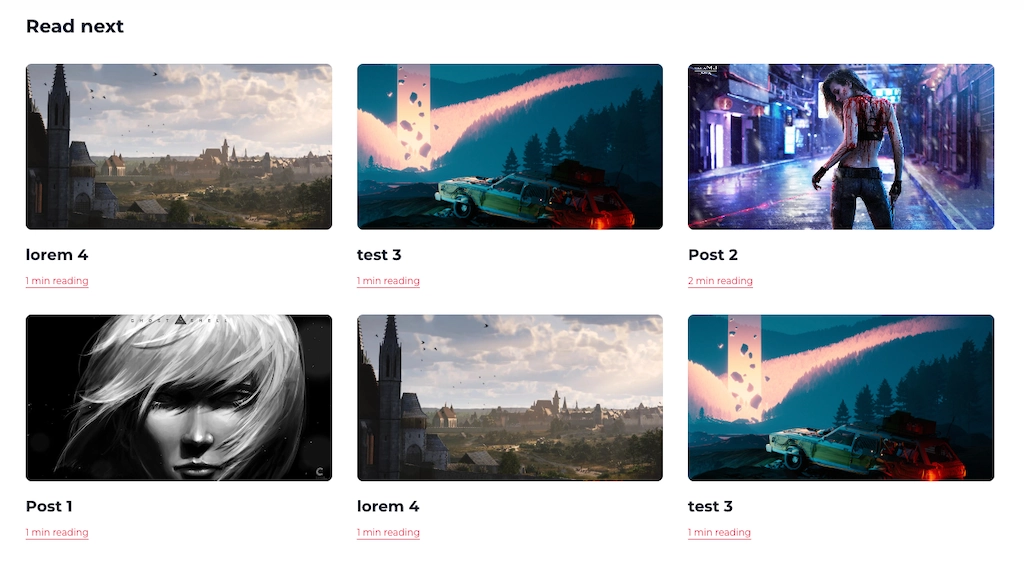Open the bottom-row test 3 forest thumbnail

pyautogui.click(x=840, y=398)
